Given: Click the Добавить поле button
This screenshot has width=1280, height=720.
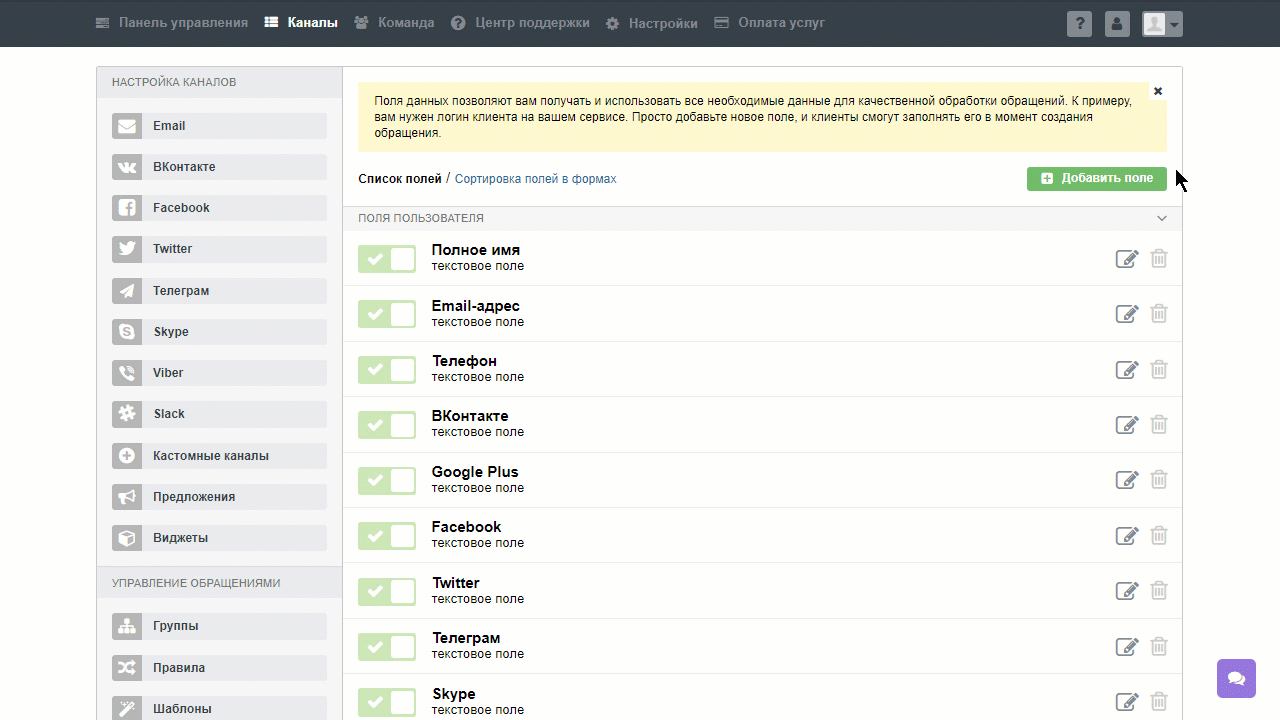Looking at the screenshot, I should coord(1097,178).
